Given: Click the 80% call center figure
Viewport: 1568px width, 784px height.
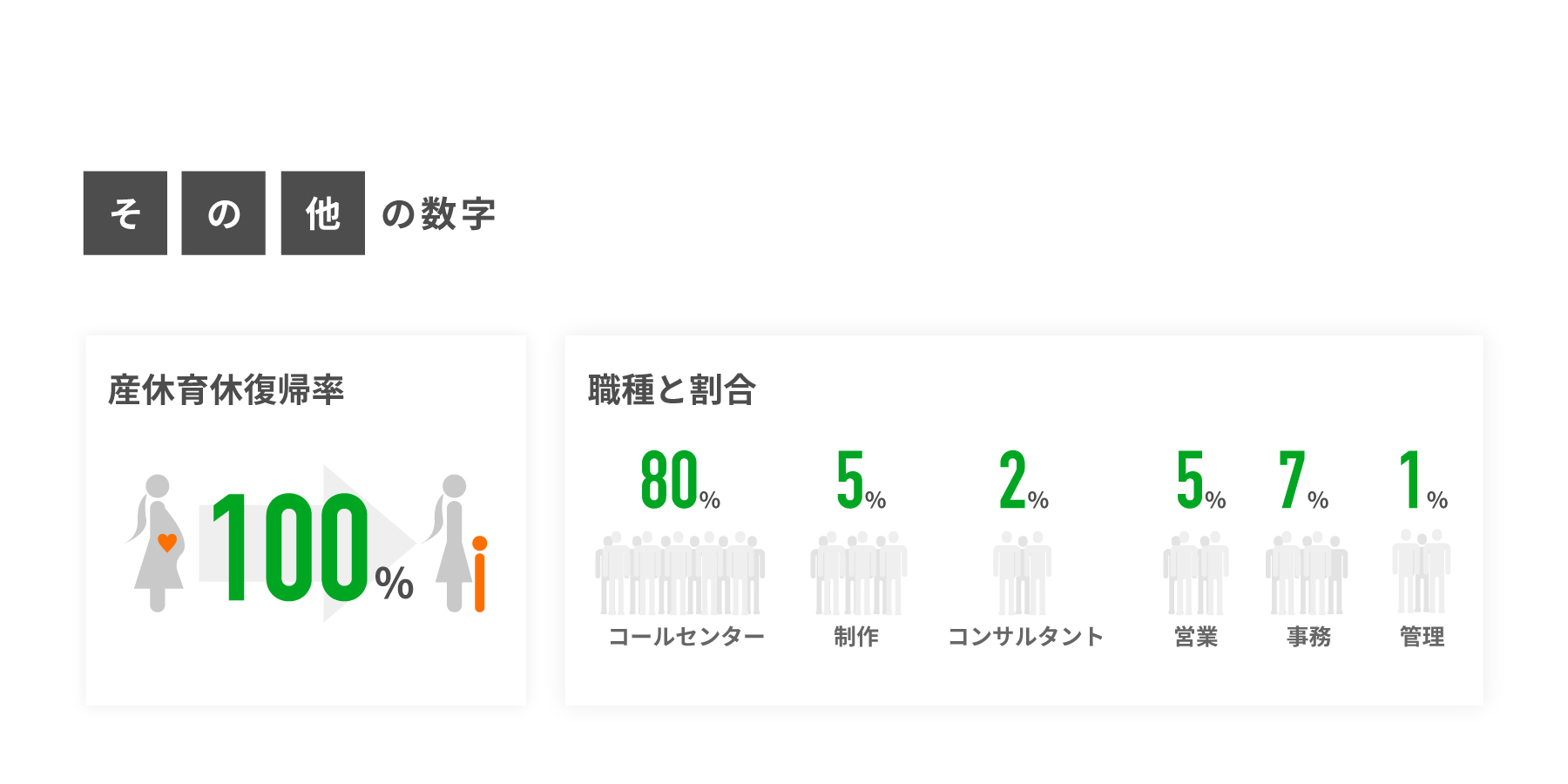Looking at the screenshot, I should point(680,479).
